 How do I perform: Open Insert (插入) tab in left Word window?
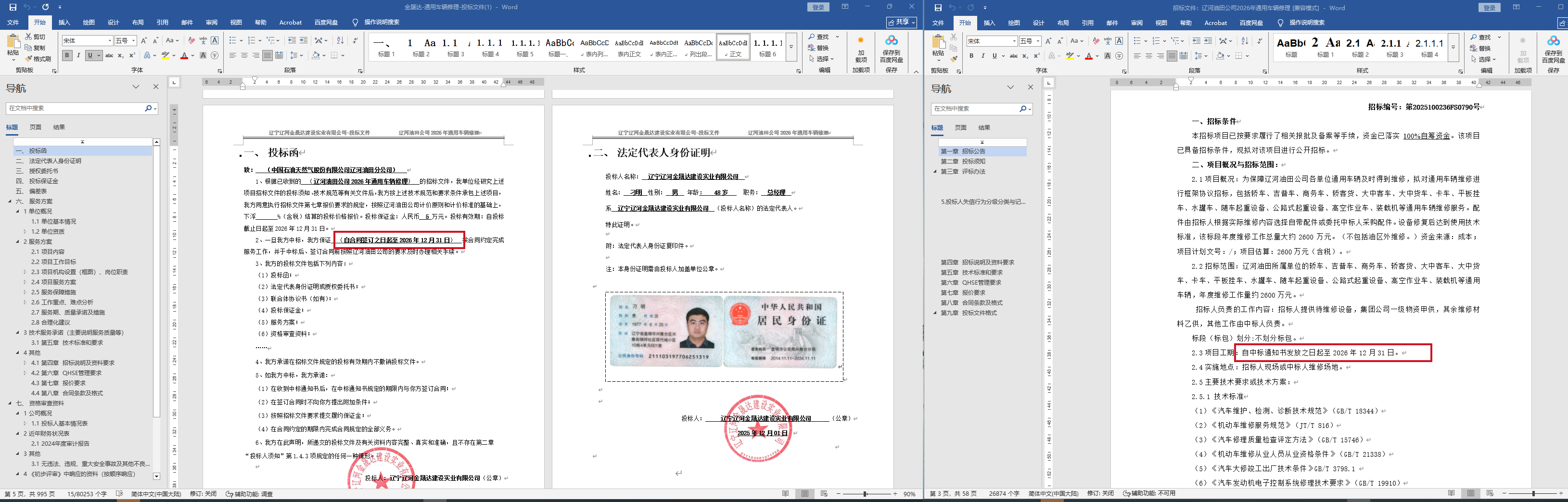tap(64, 23)
